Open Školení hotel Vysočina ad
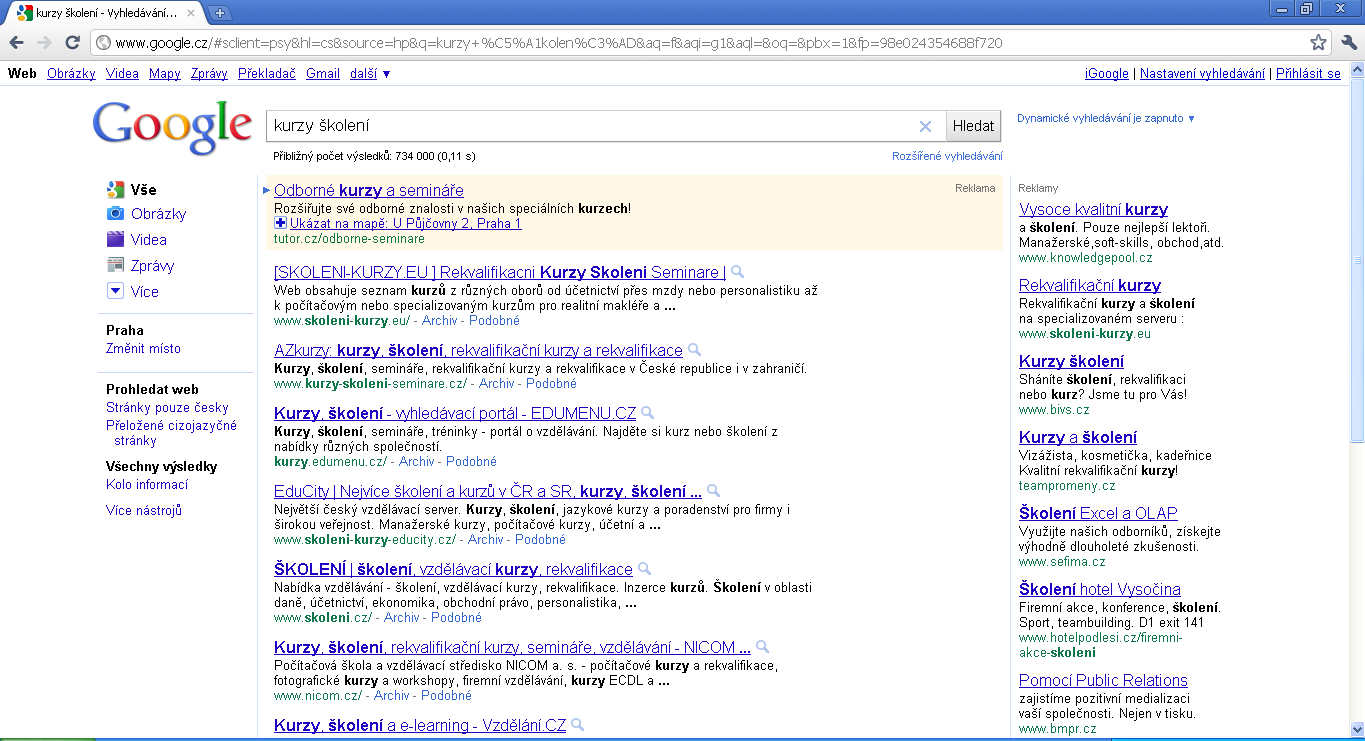The width and height of the screenshot is (1365, 741). [1100, 589]
